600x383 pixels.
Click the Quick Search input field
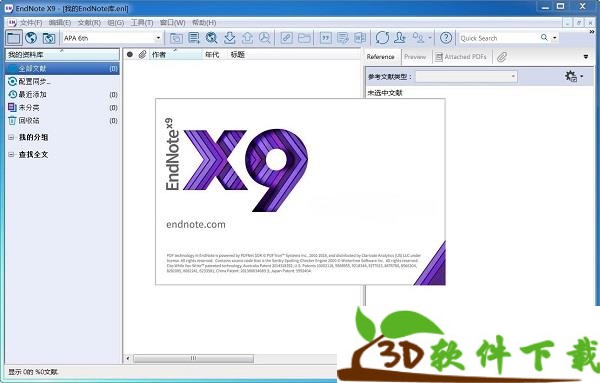pos(498,38)
